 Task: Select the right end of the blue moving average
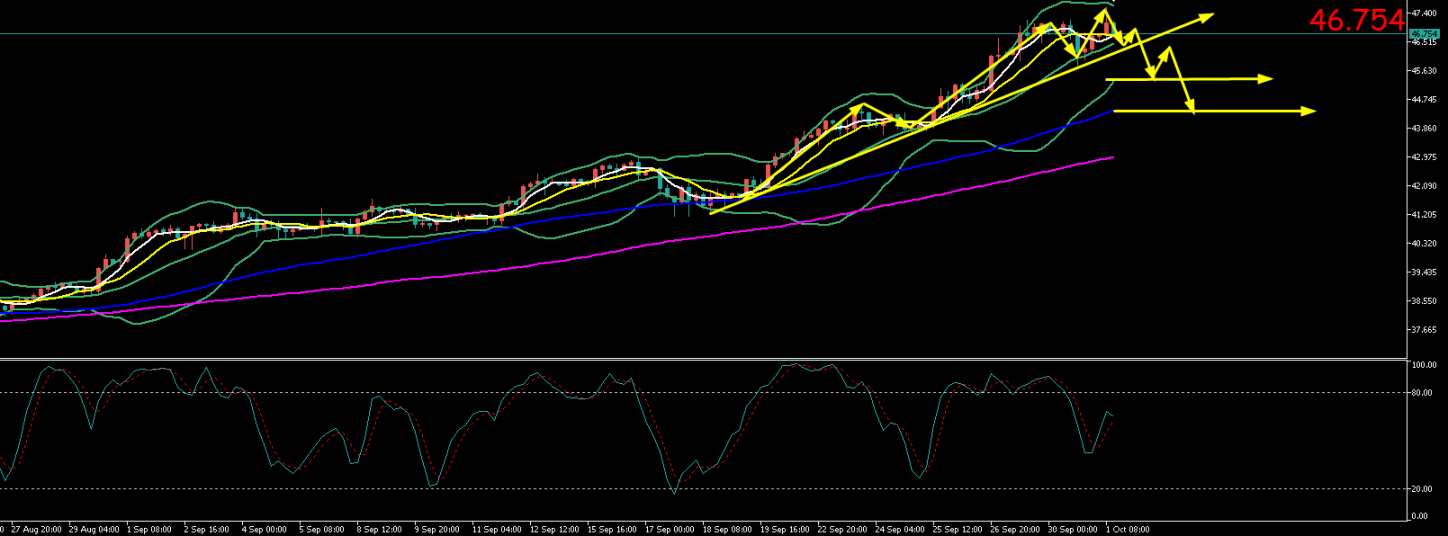(x=1111, y=112)
